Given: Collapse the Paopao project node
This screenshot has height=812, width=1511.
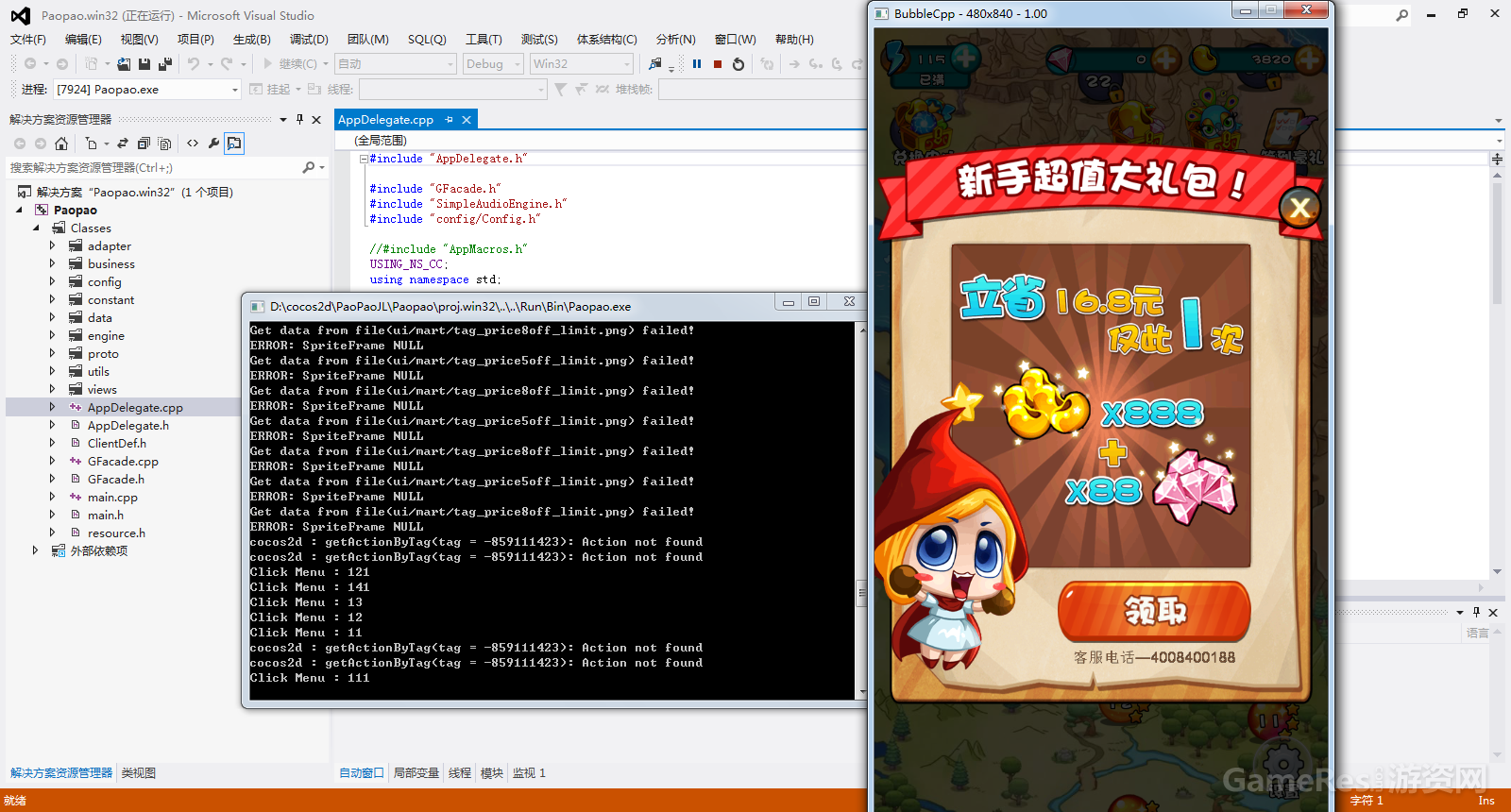Looking at the screenshot, I should tap(19, 211).
